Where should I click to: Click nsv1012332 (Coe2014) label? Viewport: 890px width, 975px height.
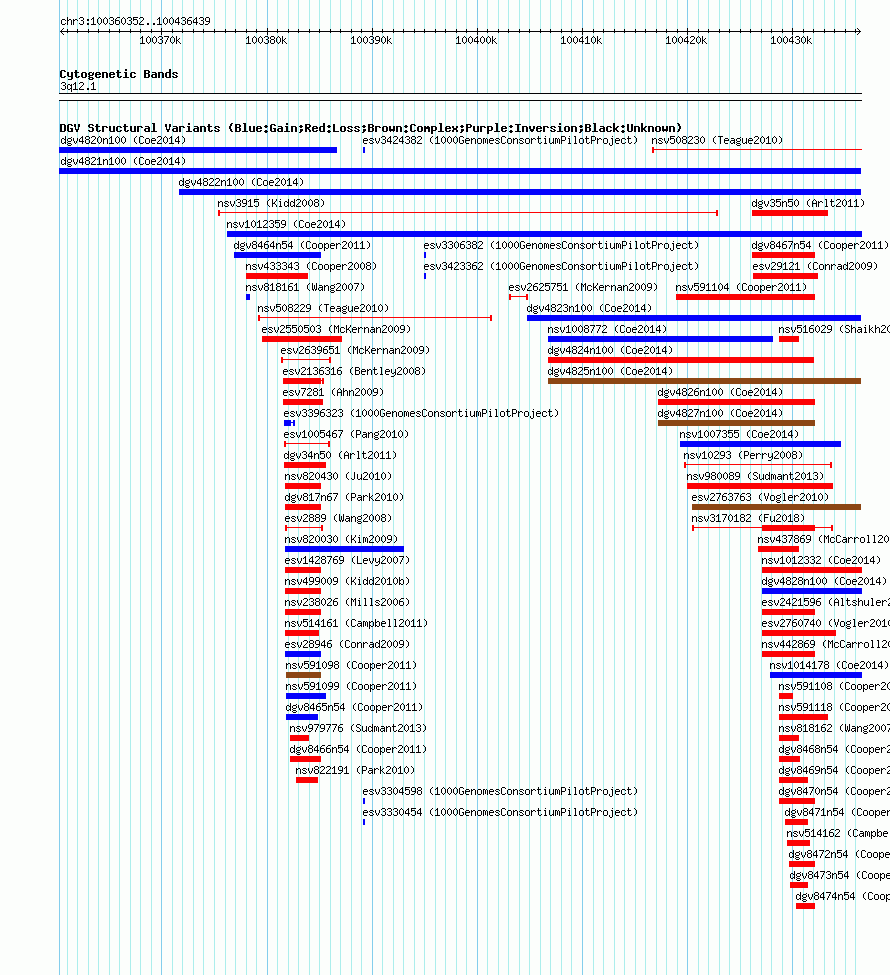pyautogui.click(x=821, y=561)
